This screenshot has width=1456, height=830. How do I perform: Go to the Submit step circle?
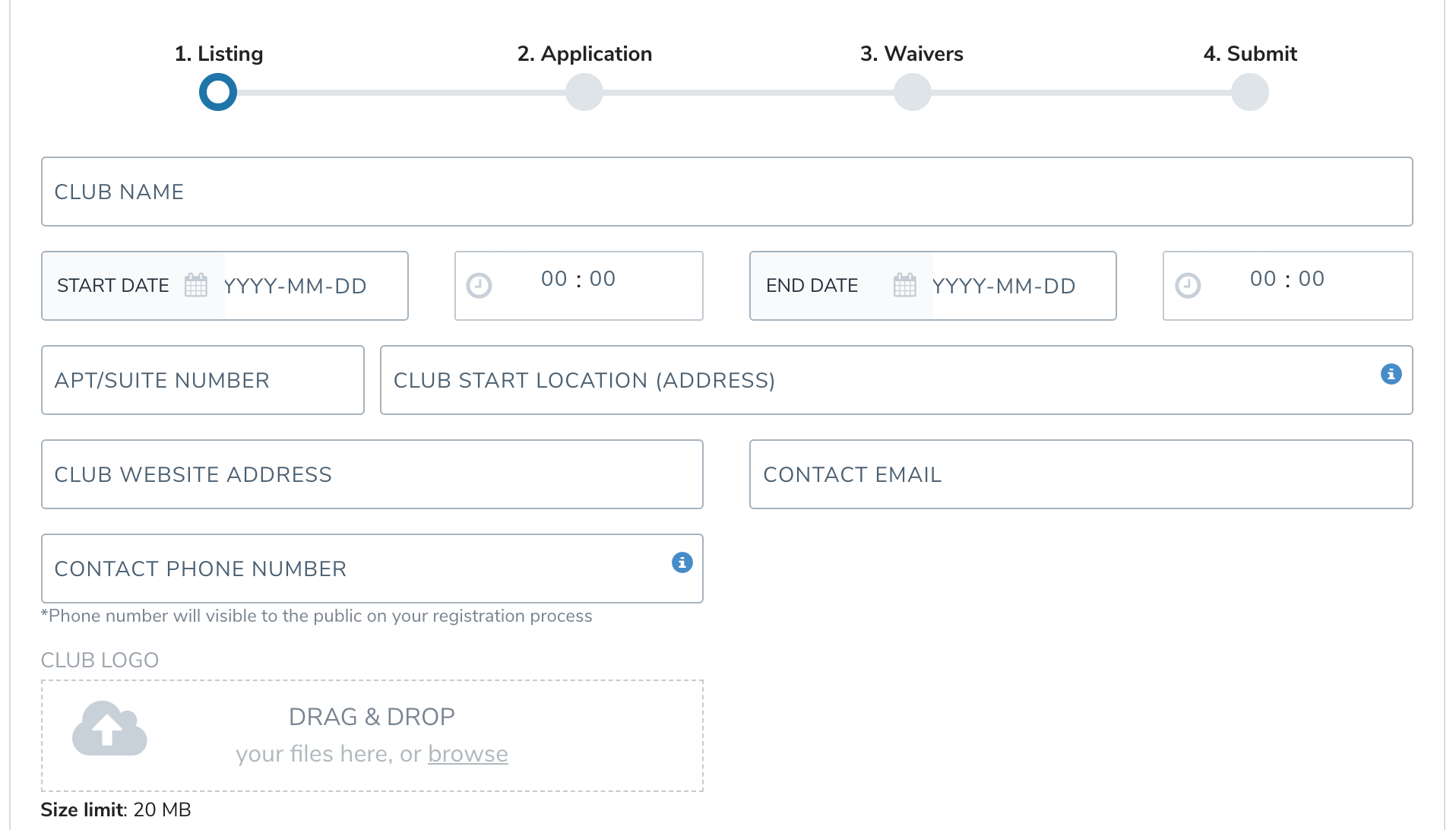click(1249, 92)
